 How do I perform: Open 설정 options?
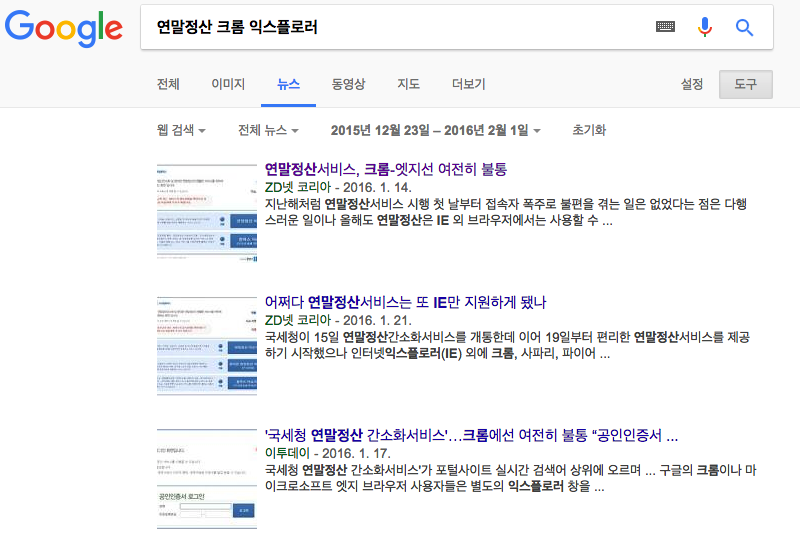[692, 84]
